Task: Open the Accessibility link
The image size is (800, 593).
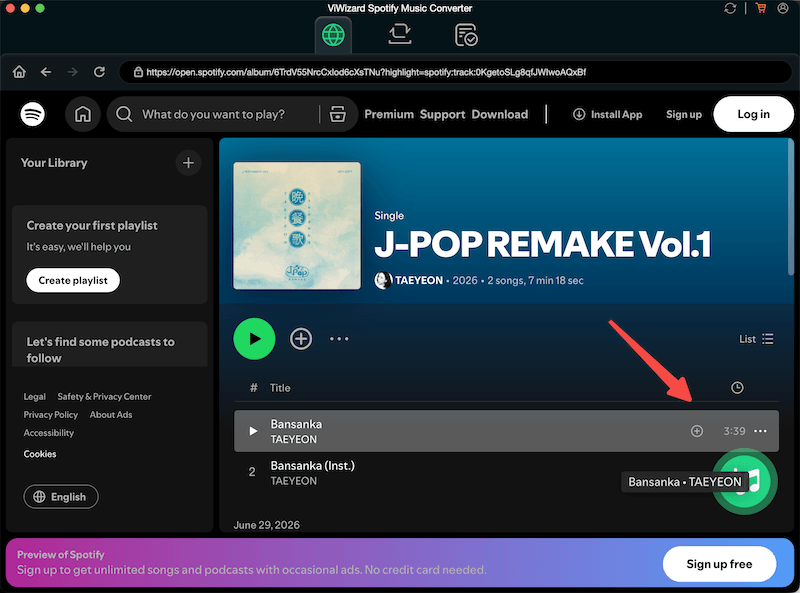Action: click(x=48, y=433)
